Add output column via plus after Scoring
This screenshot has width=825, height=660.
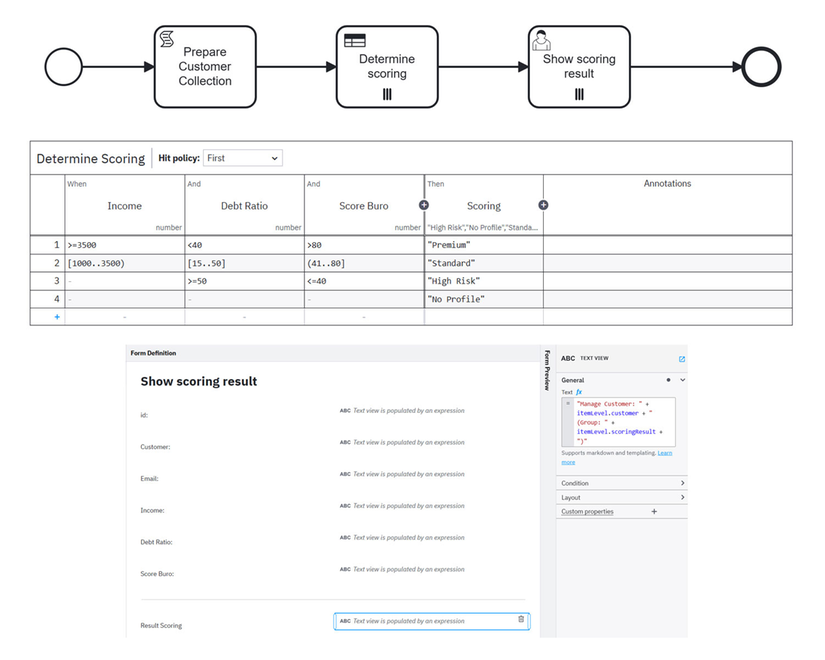(544, 205)
